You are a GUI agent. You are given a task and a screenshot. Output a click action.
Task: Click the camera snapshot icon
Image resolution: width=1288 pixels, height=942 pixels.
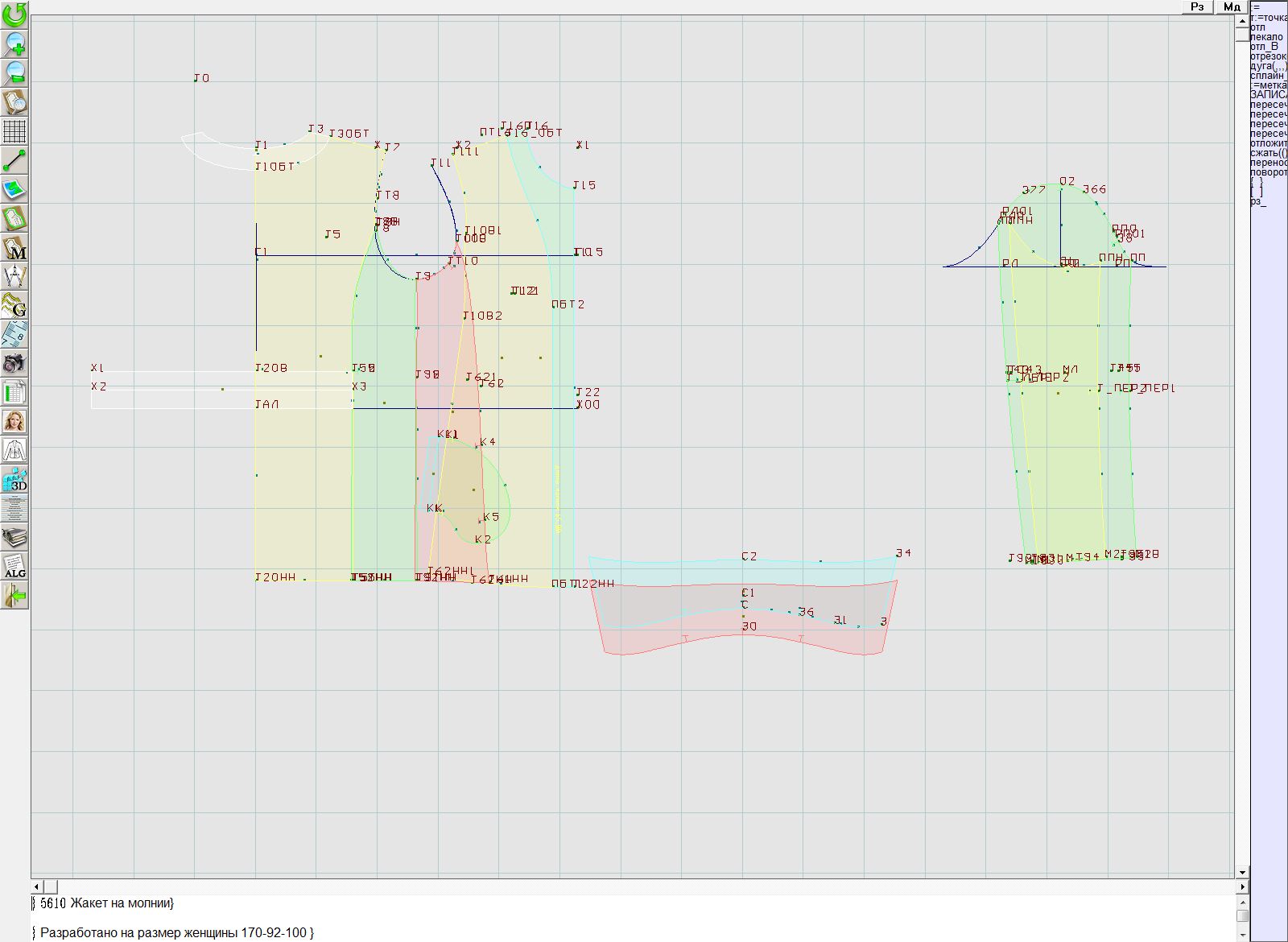[x=14, y=363]
